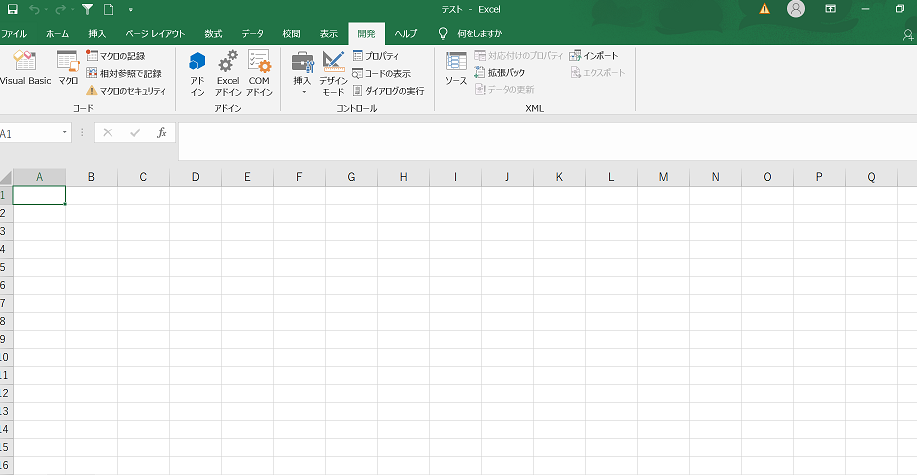Open the COM アドイン dialog

coord(259,74)
